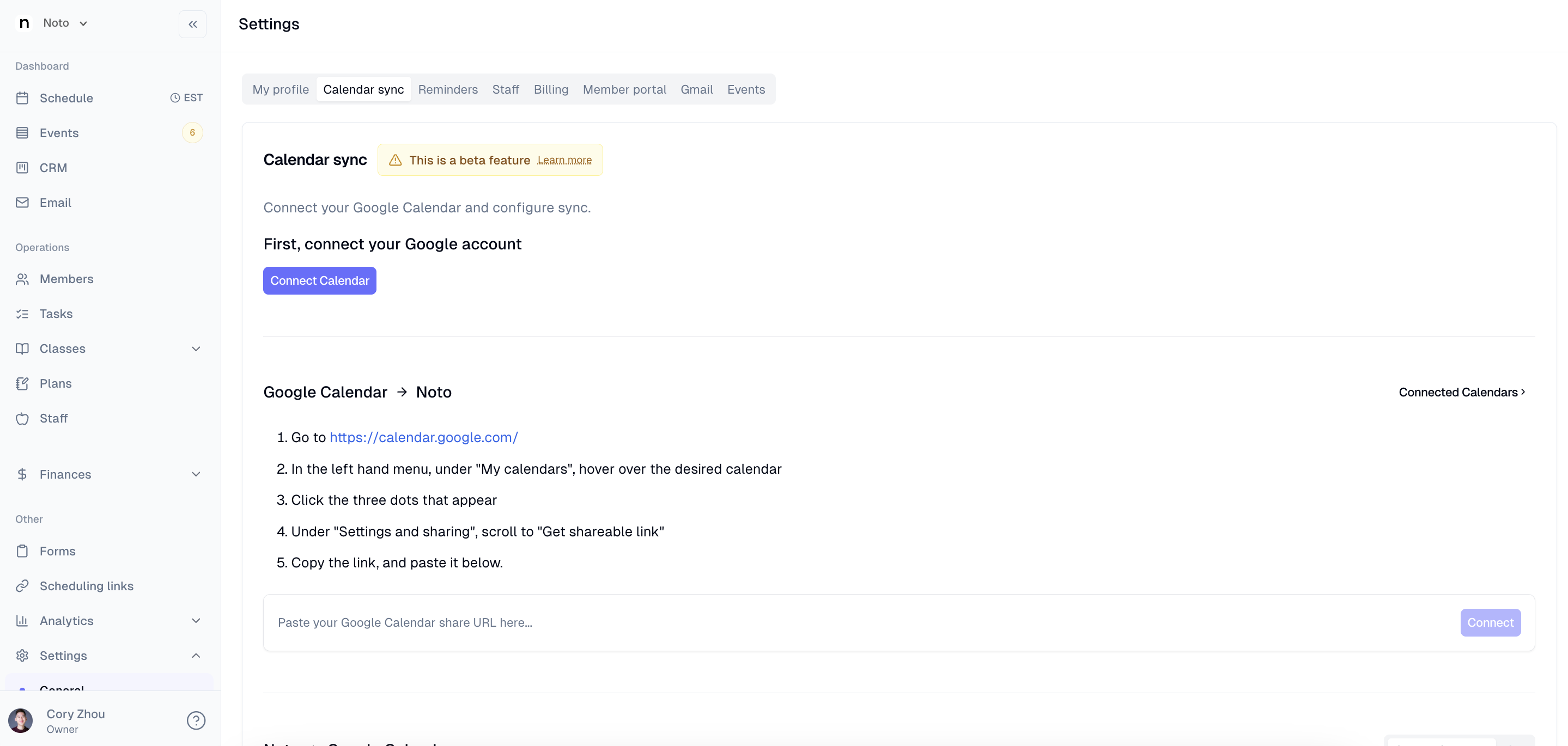The width and height of the screenshot is (1568, 746).
Task: Open the help question mark icon
Action: tap(196, 720)
